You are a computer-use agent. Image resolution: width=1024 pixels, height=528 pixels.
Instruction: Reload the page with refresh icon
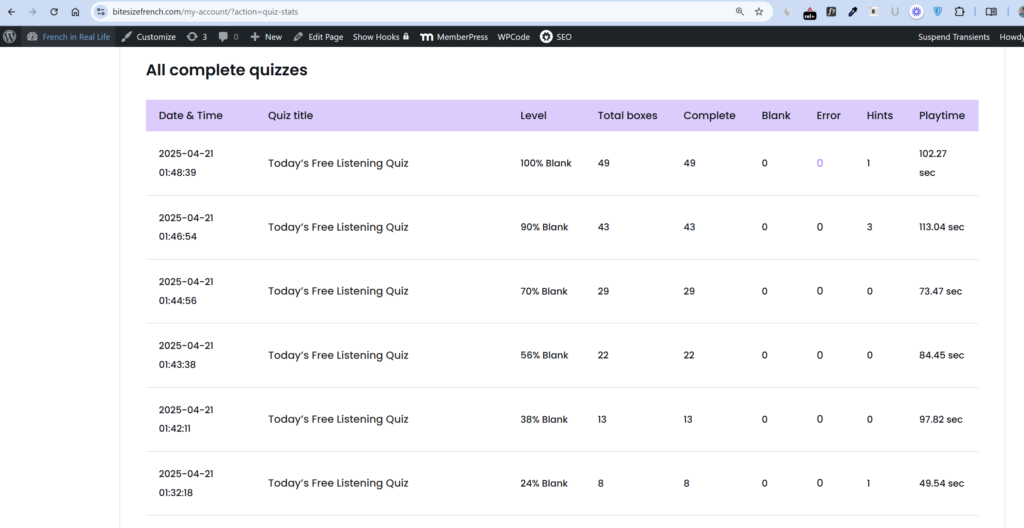pyautogui.click(x=54, y=12)
